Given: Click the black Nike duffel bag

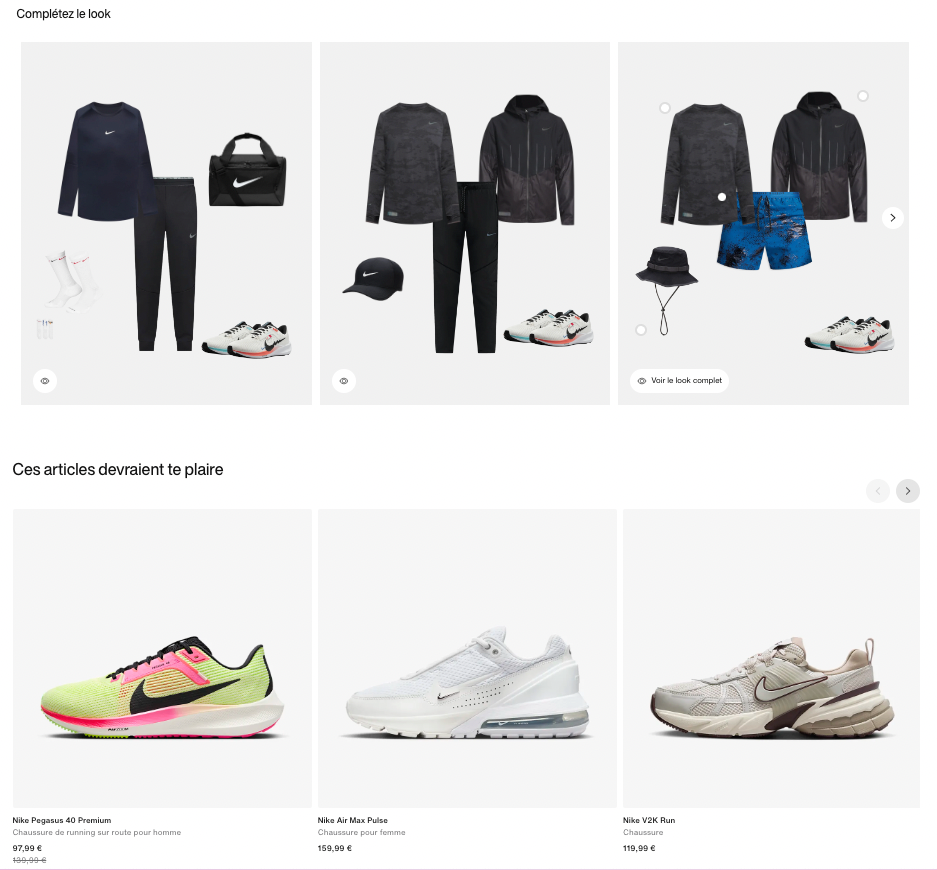Looking at the screenshot, I should tap(247, 170).
